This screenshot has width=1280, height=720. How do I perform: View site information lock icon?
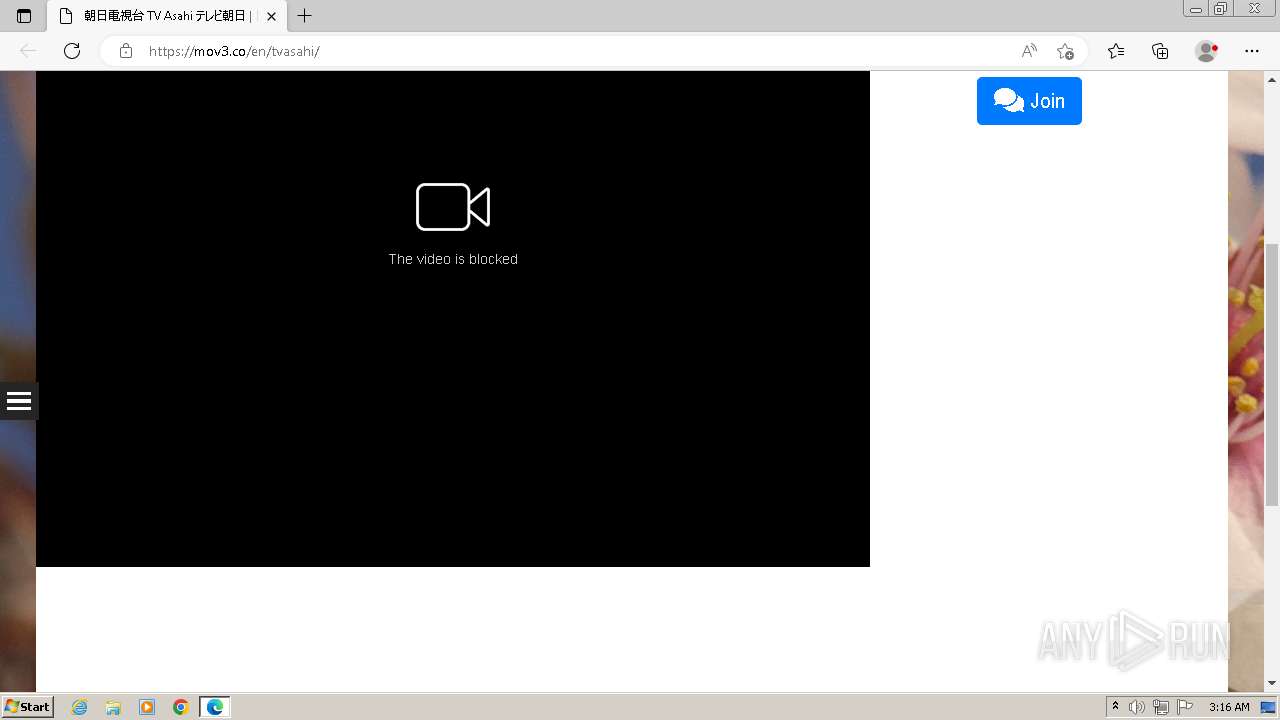coord(126,51)
